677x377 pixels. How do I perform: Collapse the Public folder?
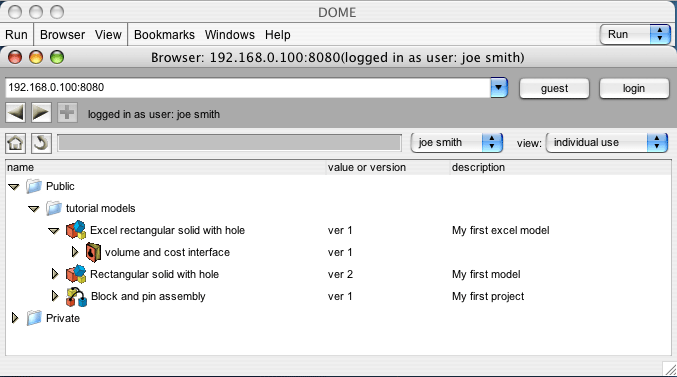pyautogui.click(x=14, y=187)
